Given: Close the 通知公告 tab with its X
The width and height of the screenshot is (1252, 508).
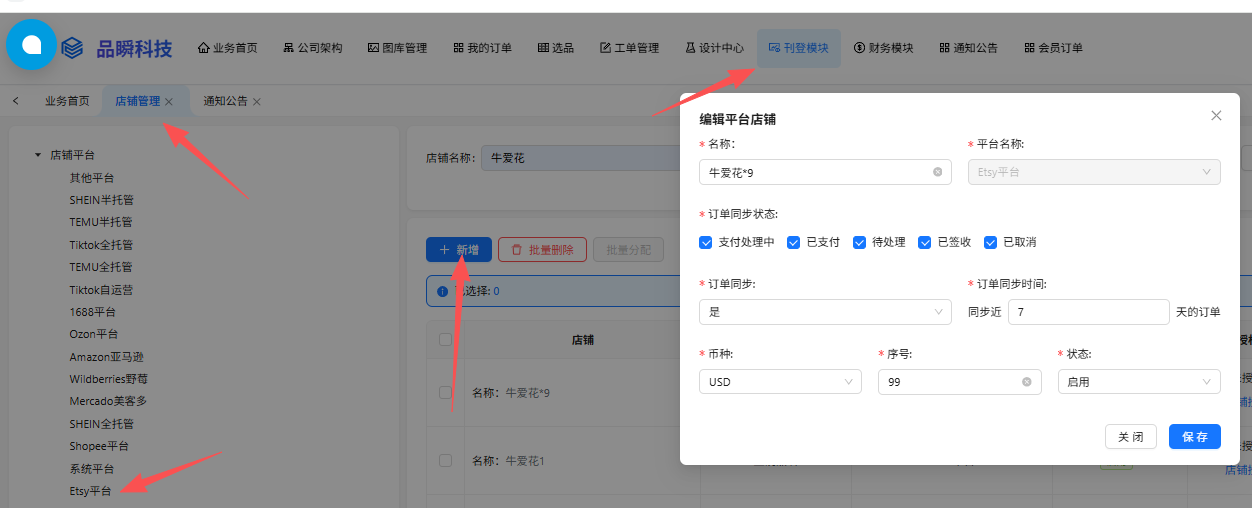Looking at the screenshot, I should pyautogui.click(x=257, y=102).
